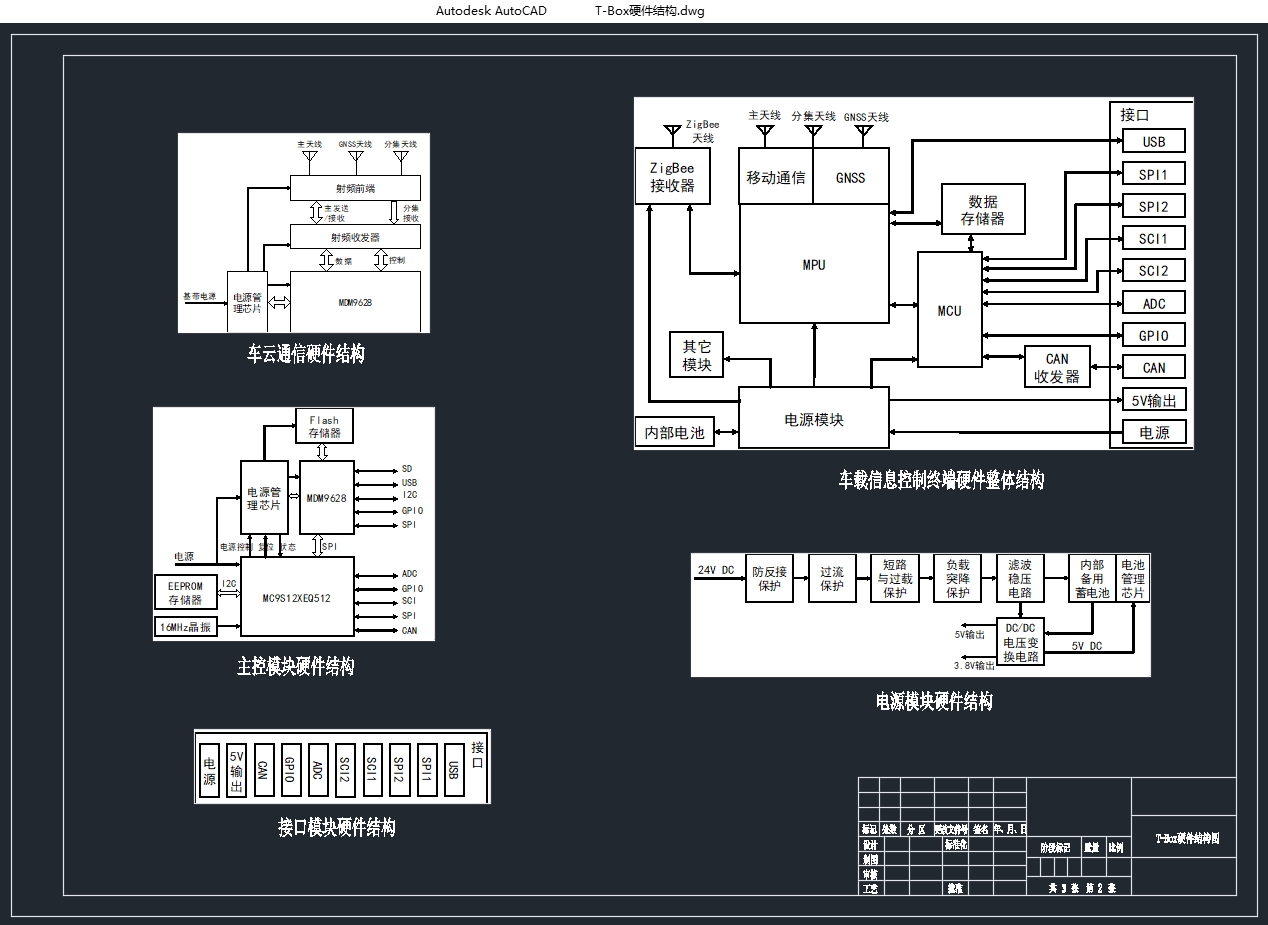This screenshot has width=1268, height=925.
Task: Click the MC9S12XEQ512 chip block
Action: [x=297, y=597]
